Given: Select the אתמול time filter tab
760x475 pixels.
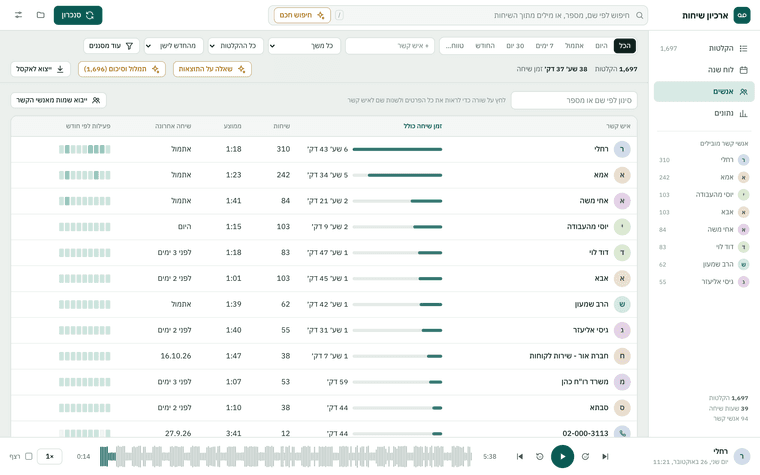Looking at the screenshot, I should [574, 46].
